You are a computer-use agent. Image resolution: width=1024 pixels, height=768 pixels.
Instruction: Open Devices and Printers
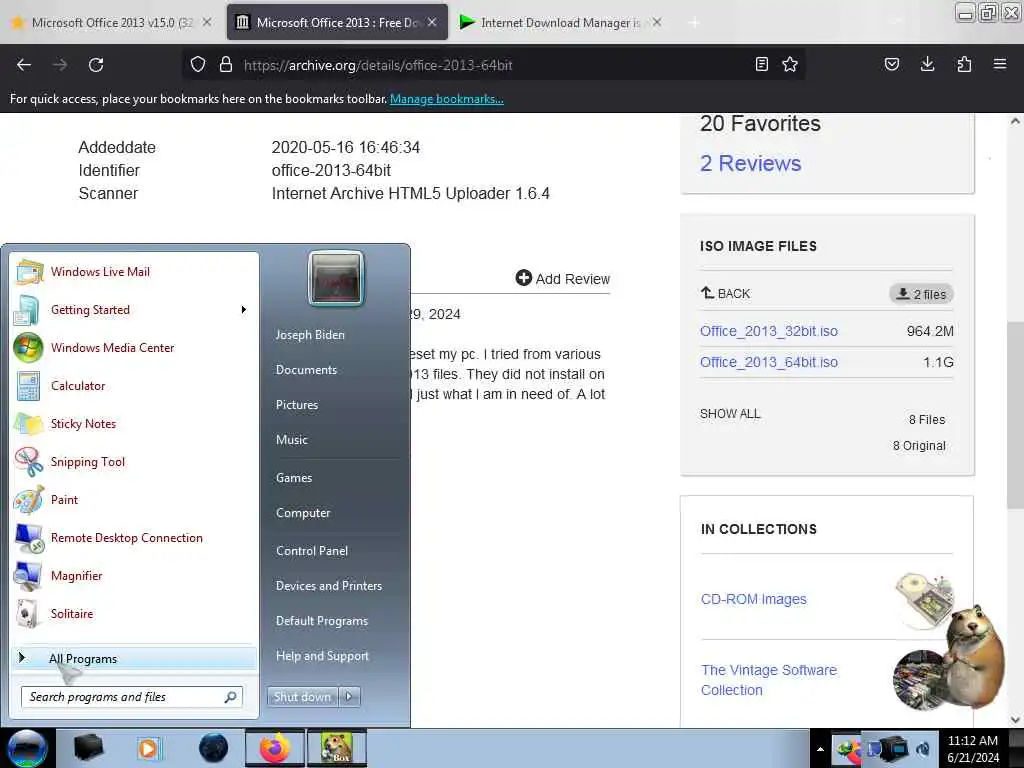point(328,586)
